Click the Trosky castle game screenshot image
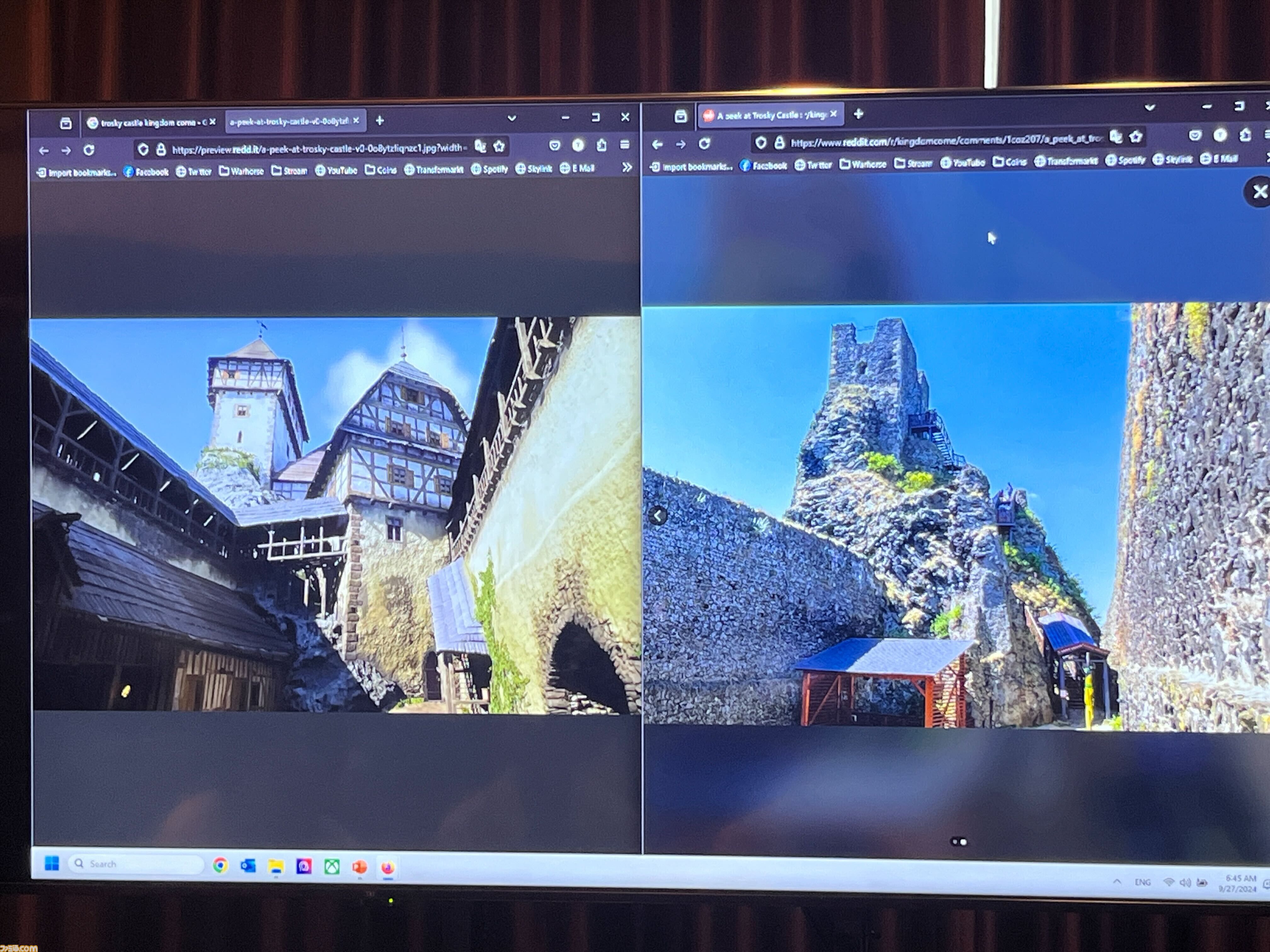The image size is (1270, 952). [x=336, y=515]
